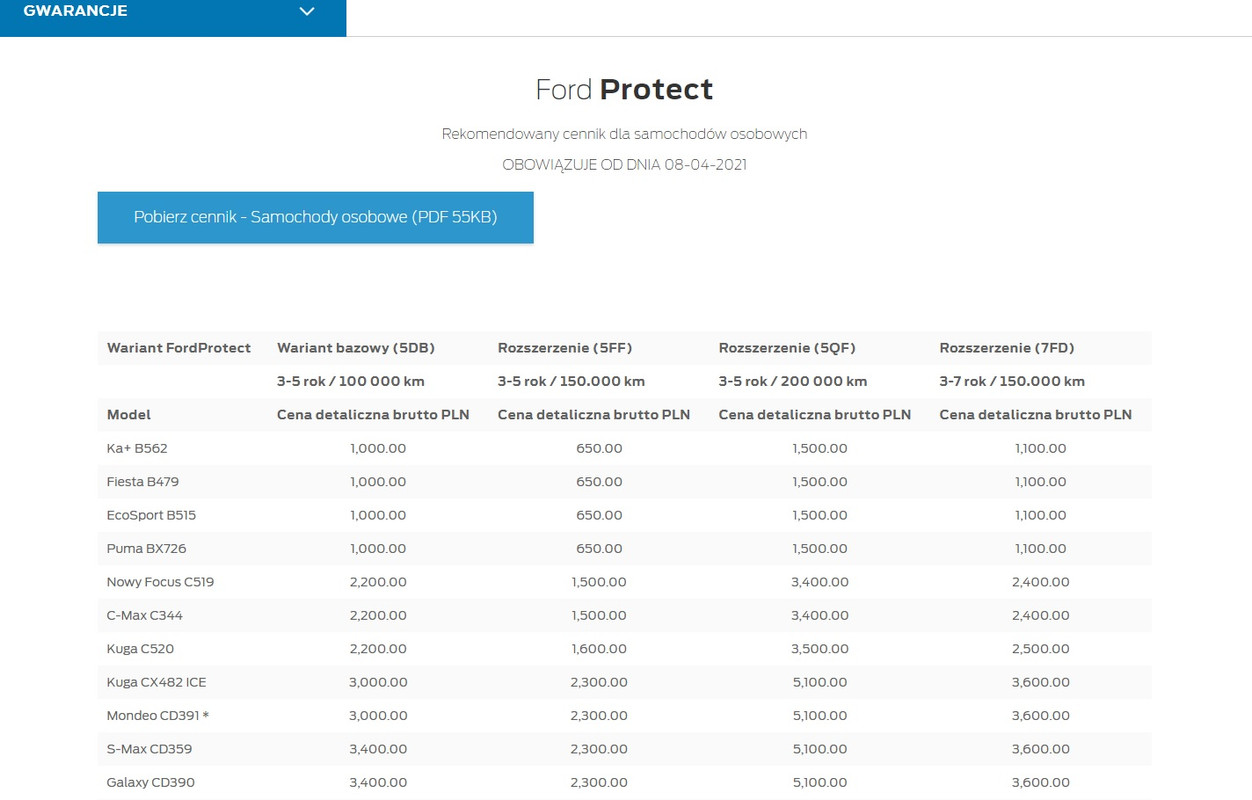Click the subtitle about recommended passenger car pricing

click(x=624, y=133)
